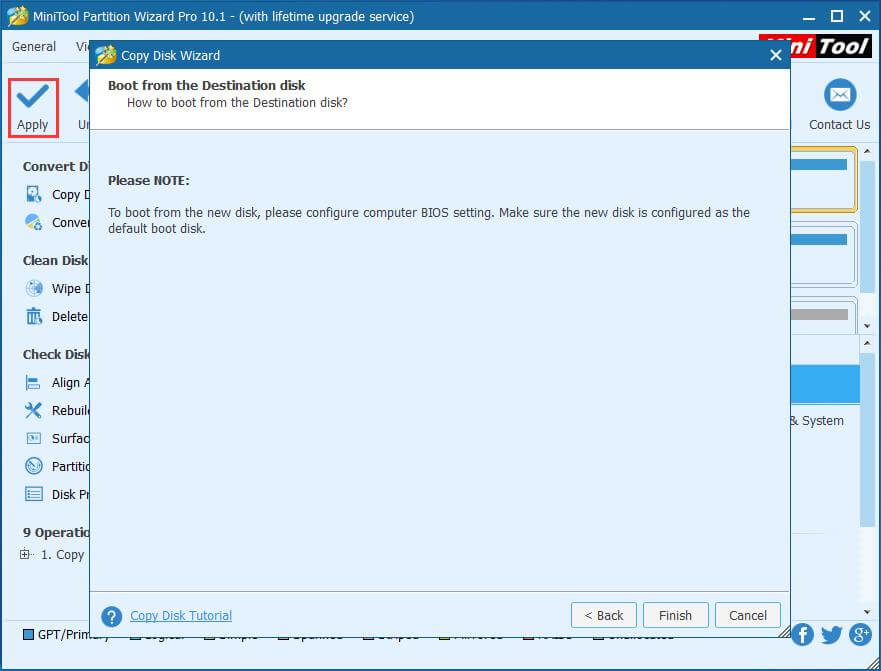This screenshot has width=881, height=671.
Task: Click the Facebook icon at bottom right
Action: pyautogui.click(x=803, y=635)
